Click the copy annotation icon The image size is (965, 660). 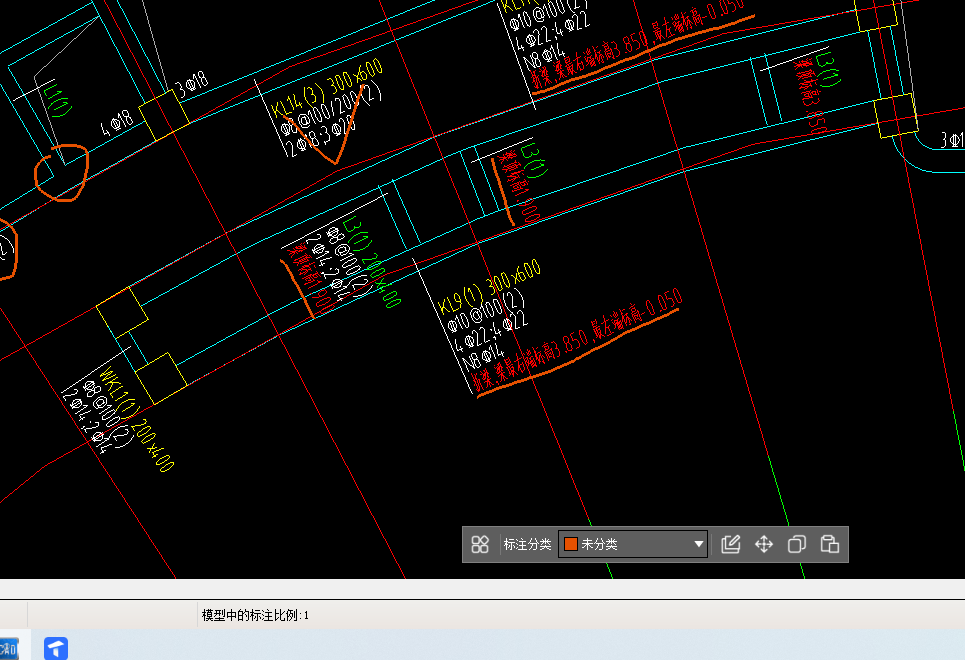797,545
